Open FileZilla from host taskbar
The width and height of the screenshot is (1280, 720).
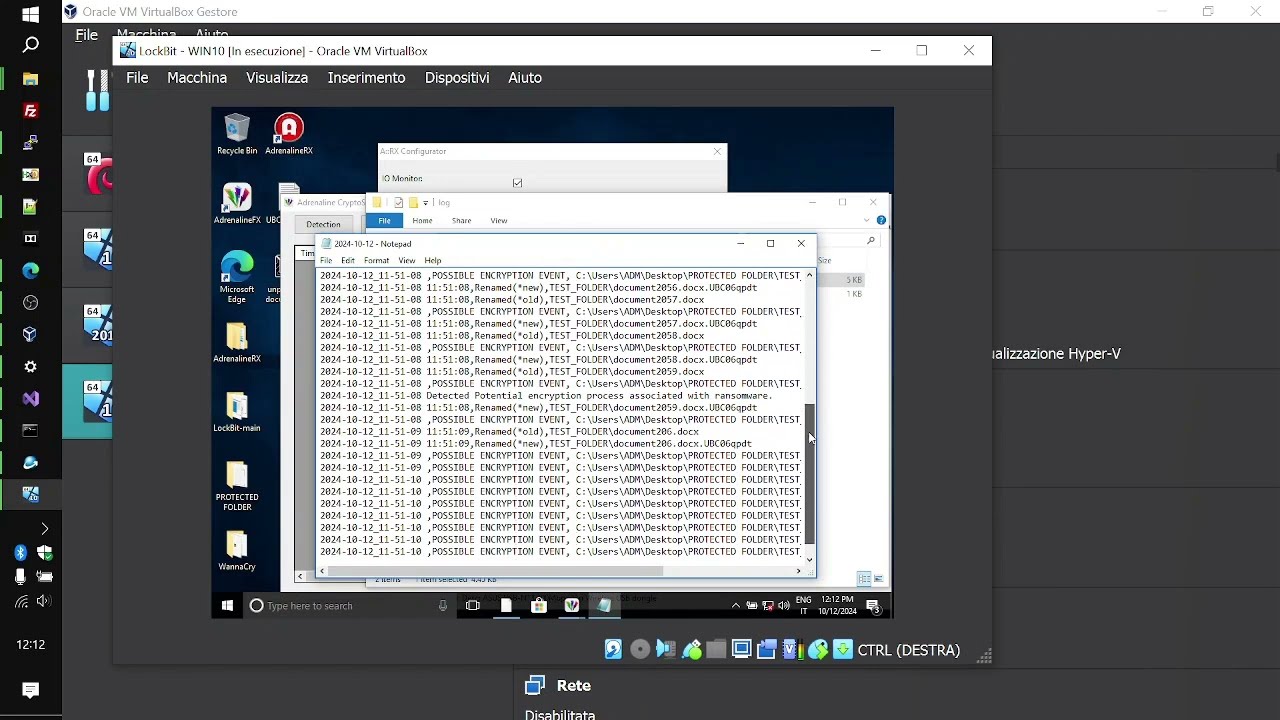point(30,111)
